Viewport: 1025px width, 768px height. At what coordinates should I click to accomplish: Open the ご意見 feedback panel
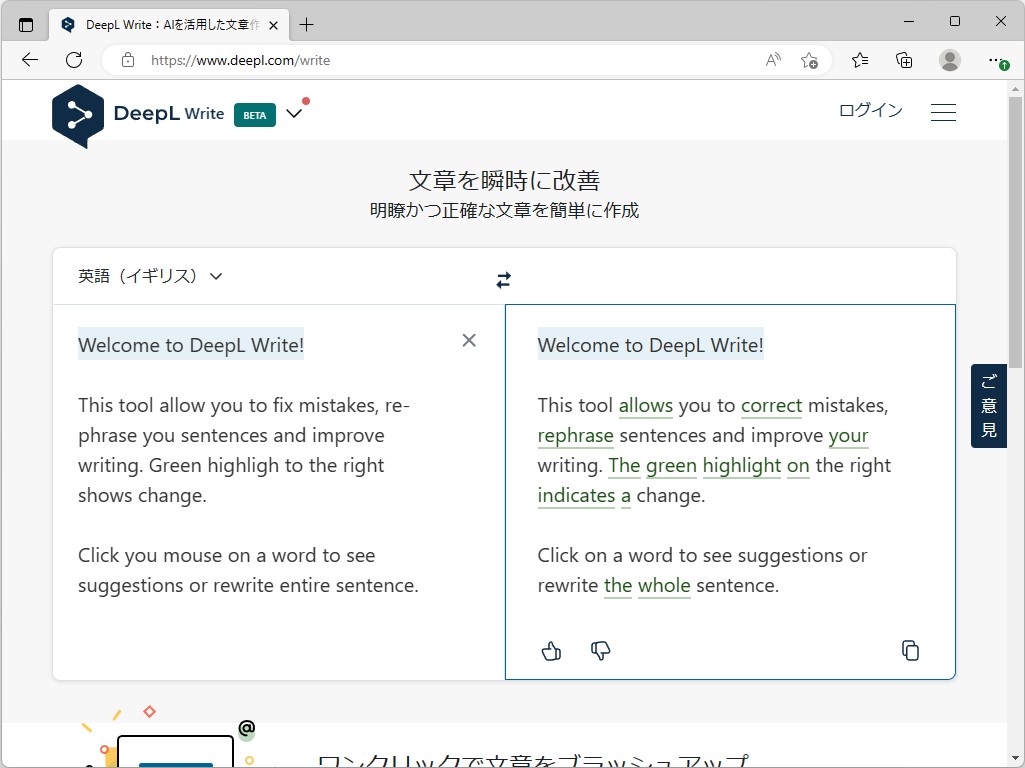pyautogui.click(x=988, y=405)
